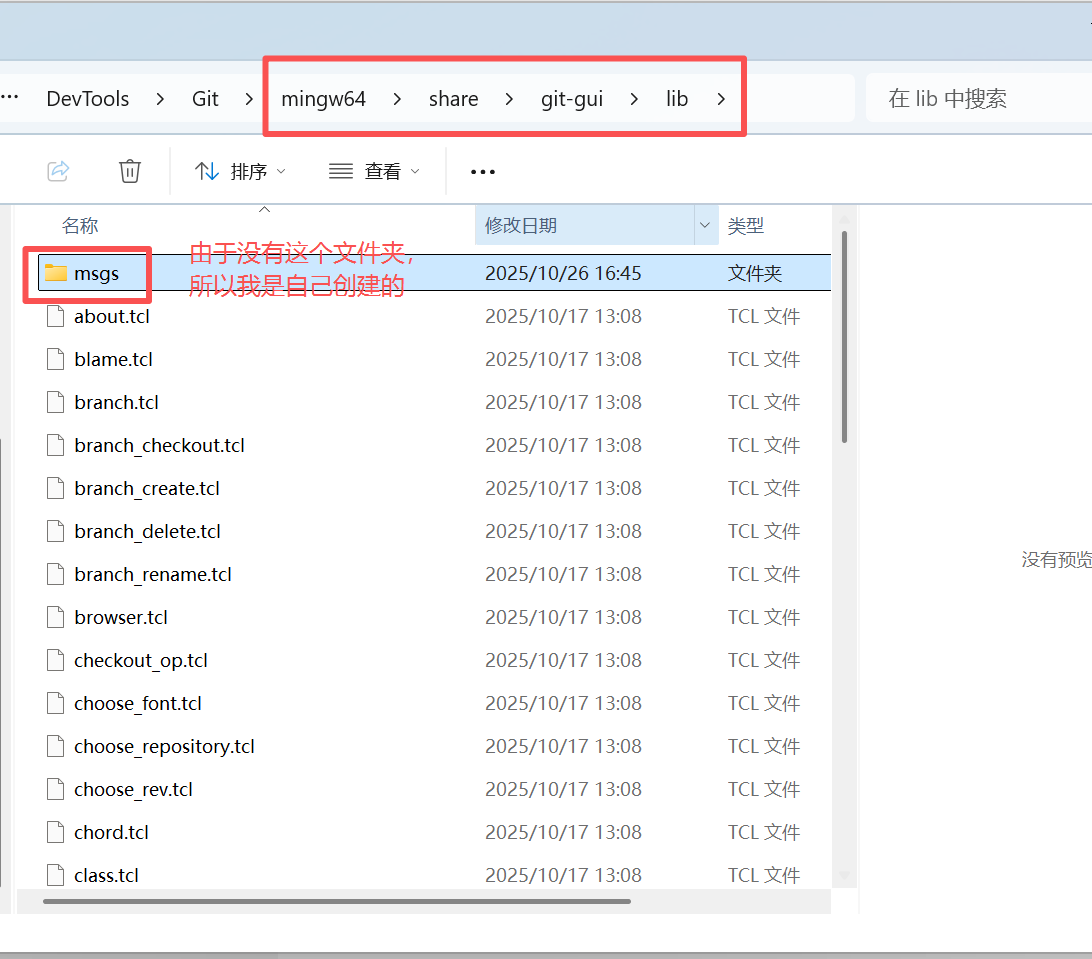The image size is (1092, 959).
Task: Select the branch_checkout.tcl file
Action: tap(433, 445)
